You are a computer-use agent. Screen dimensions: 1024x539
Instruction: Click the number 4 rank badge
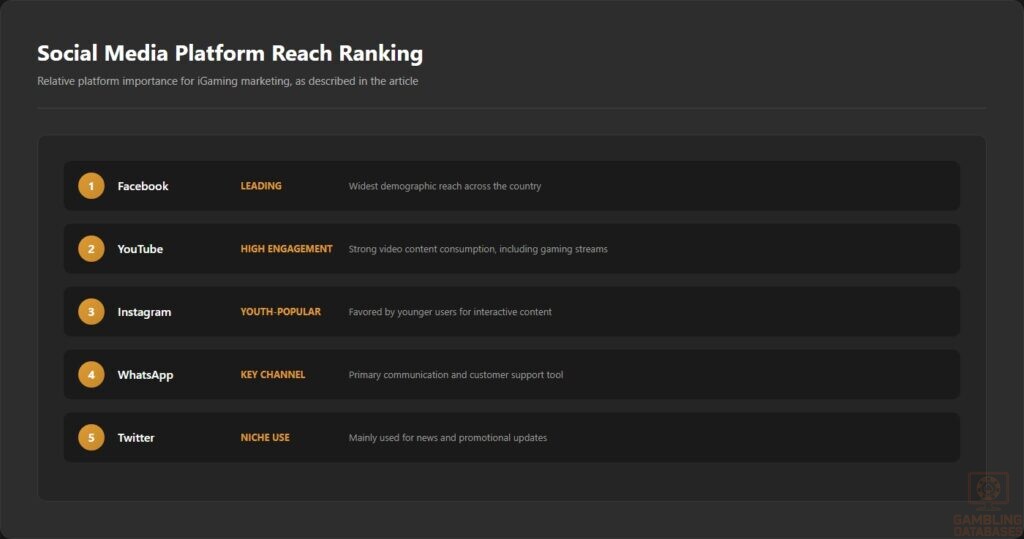click(x=91, y=375)
